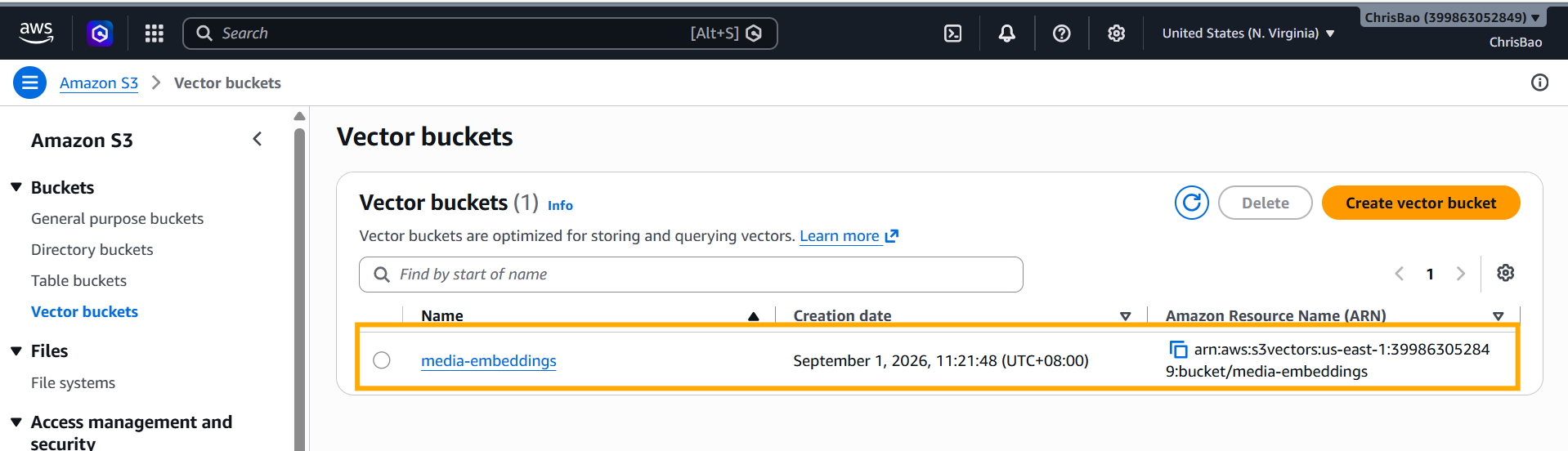The width and height of the screenshot is (1568, 451).
Task: Click the Find by start of name field
Action: pos(691,275)
